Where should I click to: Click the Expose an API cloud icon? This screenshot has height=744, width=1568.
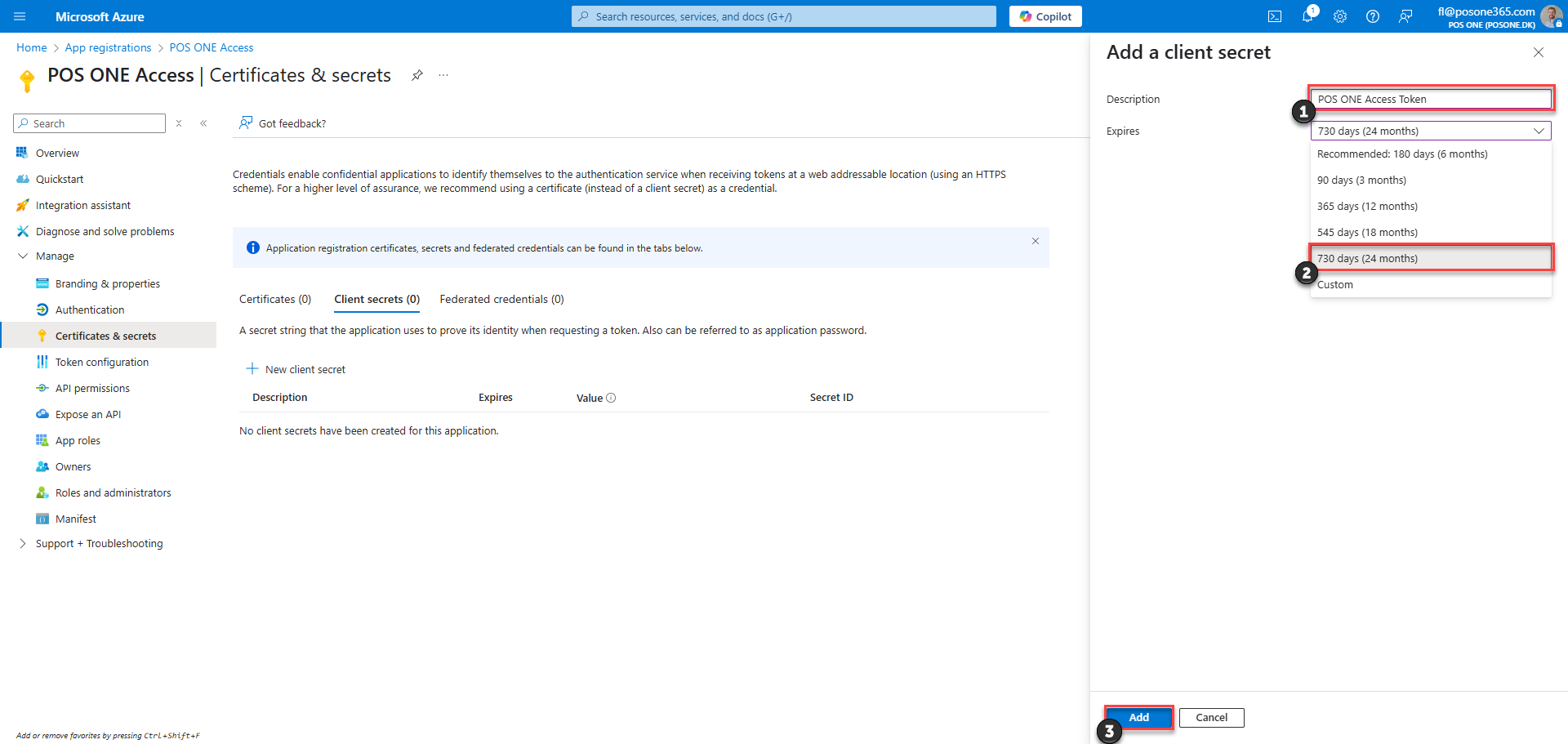tap(42, 414)
